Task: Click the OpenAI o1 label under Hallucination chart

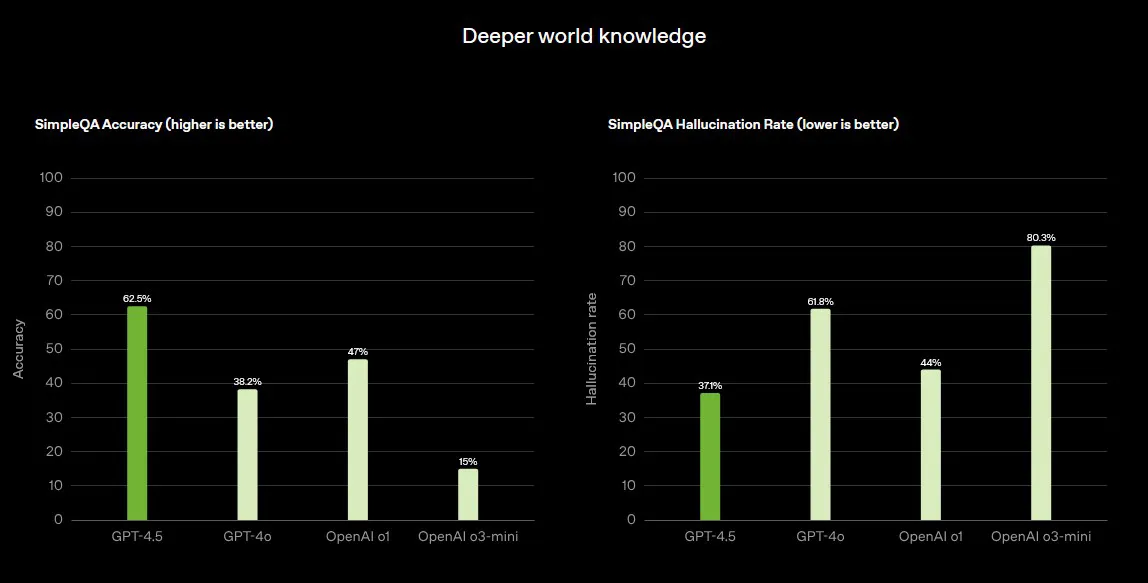Action: 931,537
